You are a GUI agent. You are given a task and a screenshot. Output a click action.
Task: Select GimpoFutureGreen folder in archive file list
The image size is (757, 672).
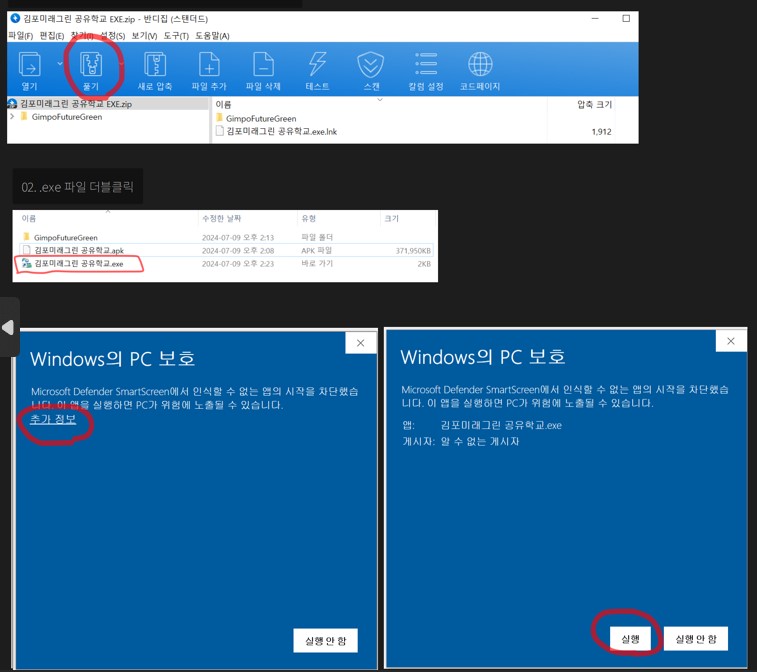pos(261,118)
